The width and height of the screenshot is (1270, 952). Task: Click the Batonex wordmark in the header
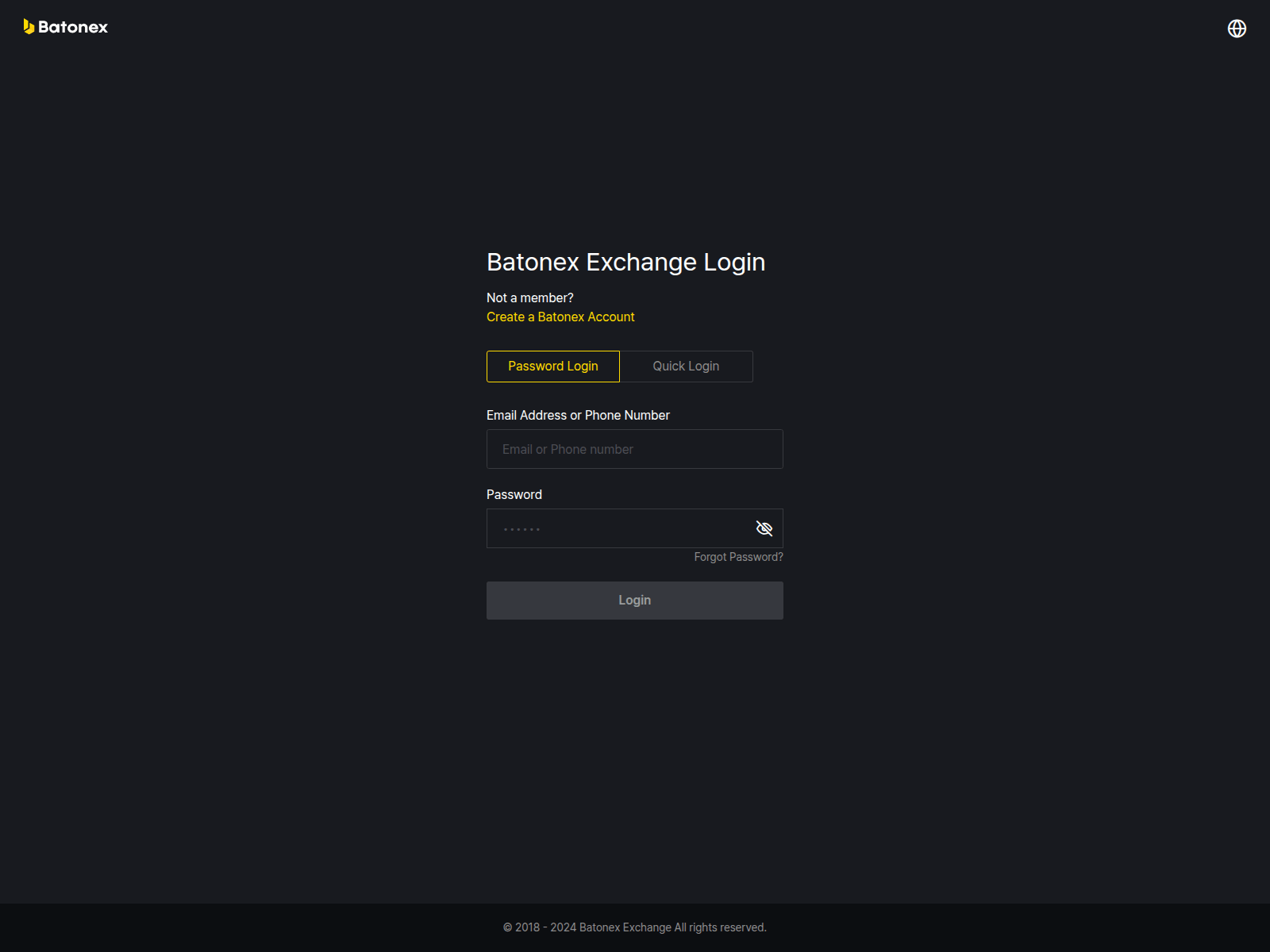[74, 26]
